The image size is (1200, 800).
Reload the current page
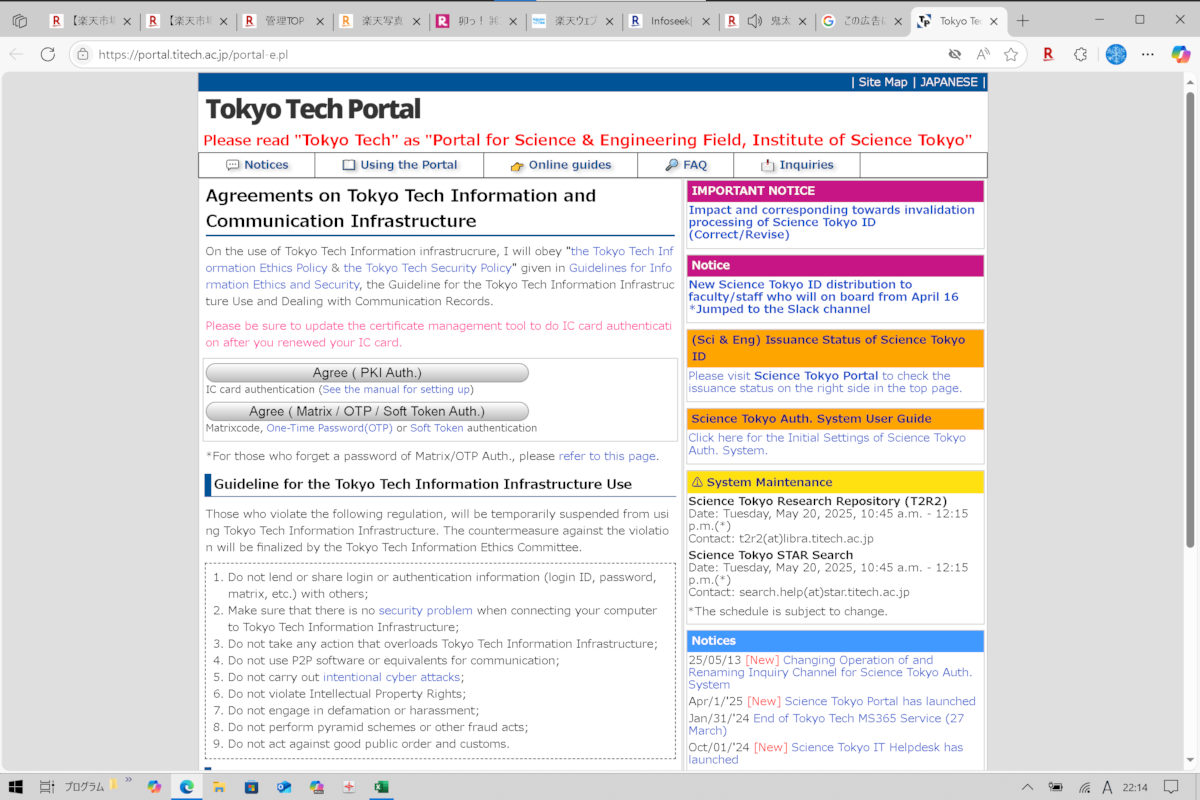tap(49, 54)
